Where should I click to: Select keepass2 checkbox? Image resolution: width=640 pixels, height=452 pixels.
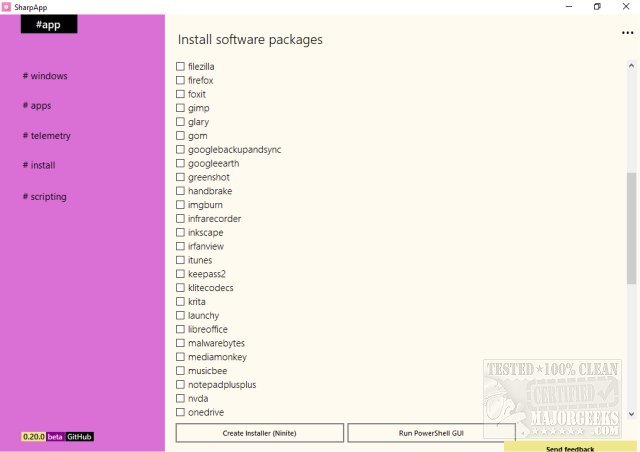point(180,274)
